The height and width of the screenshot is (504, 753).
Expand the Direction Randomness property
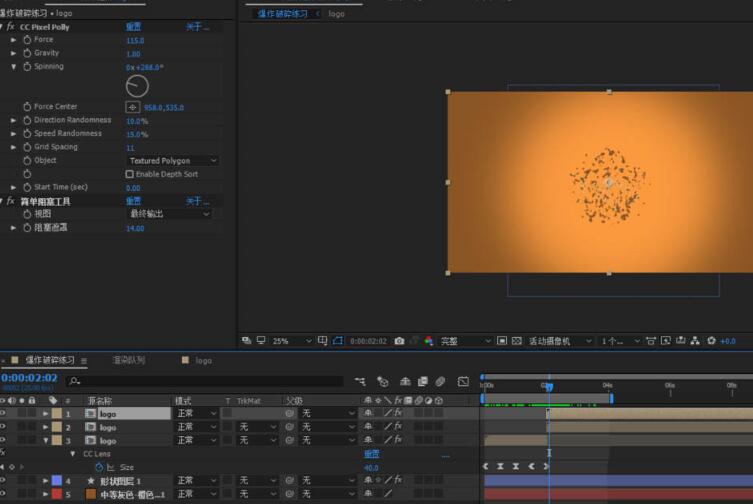tap(13, 120)
